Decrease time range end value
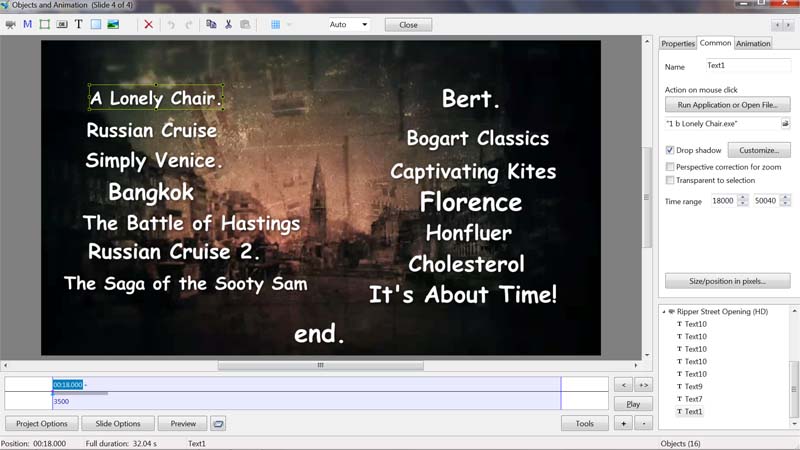The height and width of the screenshot is (450, 800). (786, 204)
